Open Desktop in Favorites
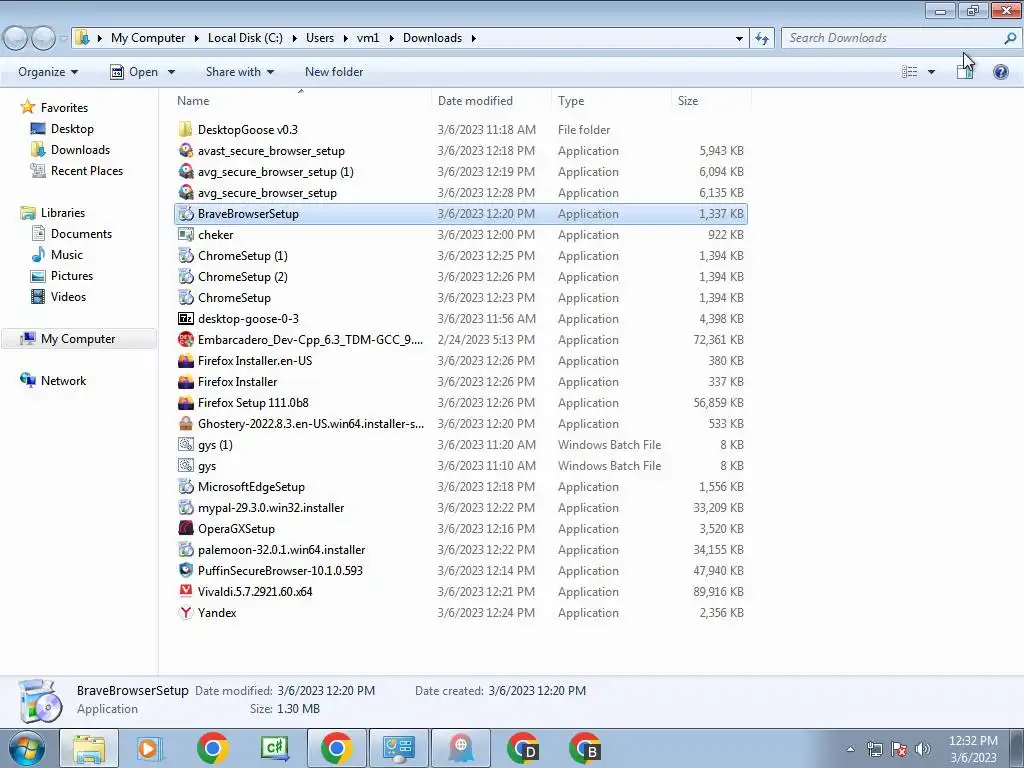Viewport: 1024px width, 768px height. tap(72, 129)
